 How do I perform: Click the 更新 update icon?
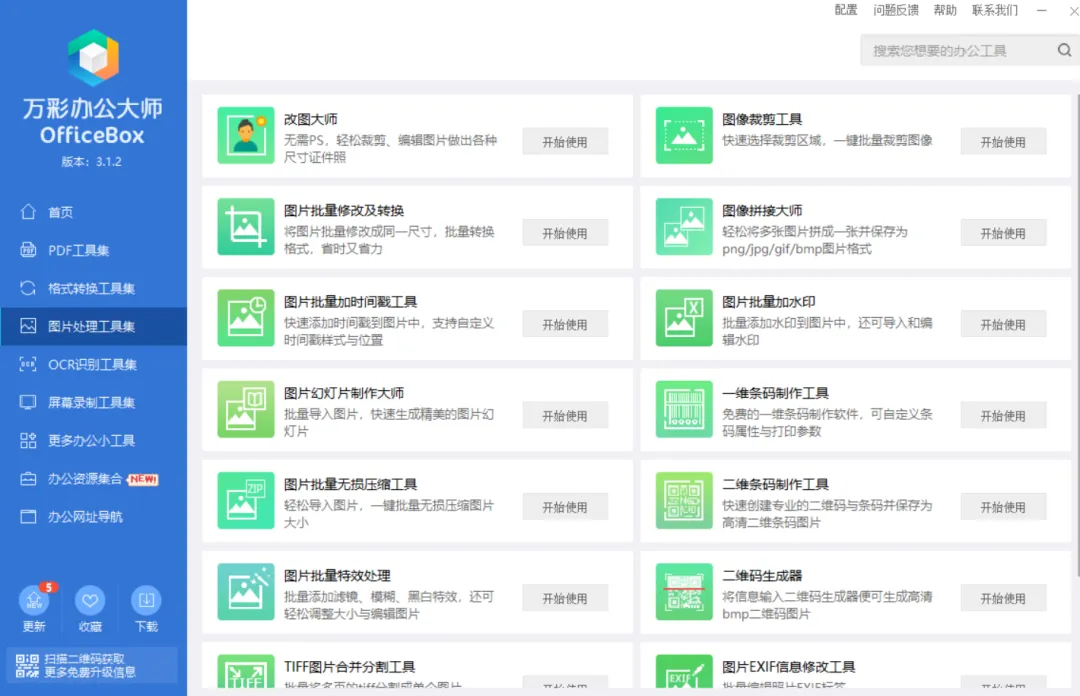(34, 600)
